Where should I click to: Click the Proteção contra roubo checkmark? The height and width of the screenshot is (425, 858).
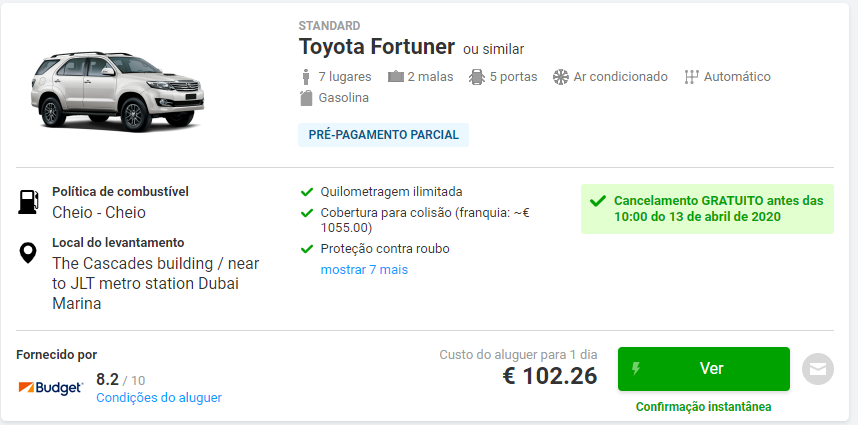(306, 249)
